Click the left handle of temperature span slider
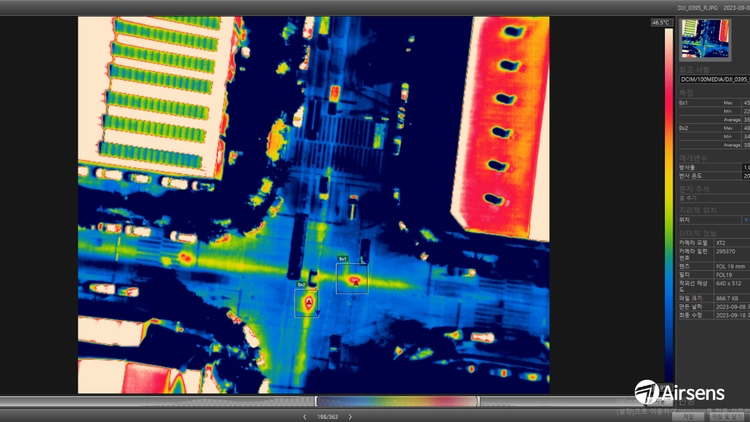The height and width of the screenshot is (422, 750). point(316,401)
